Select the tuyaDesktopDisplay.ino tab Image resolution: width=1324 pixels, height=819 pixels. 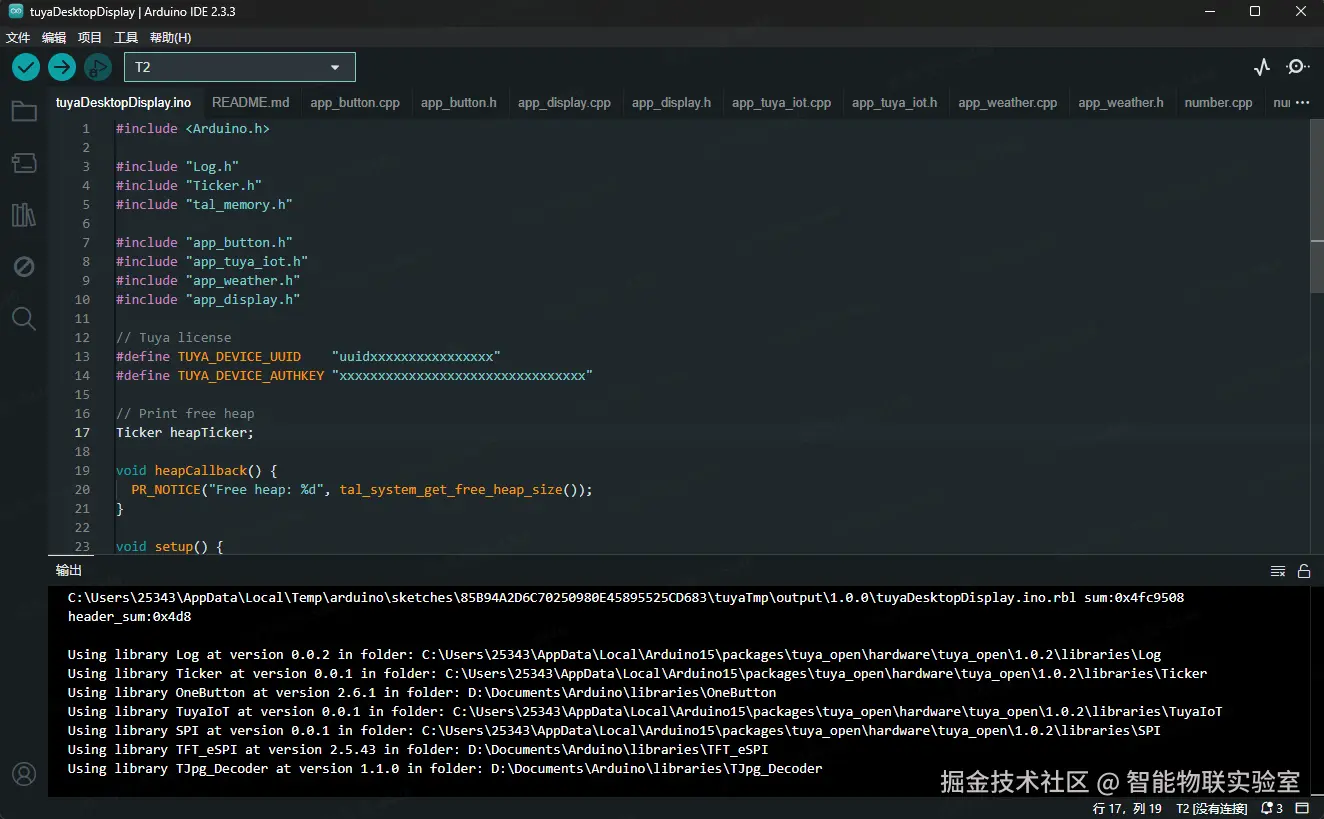[123, 102]
